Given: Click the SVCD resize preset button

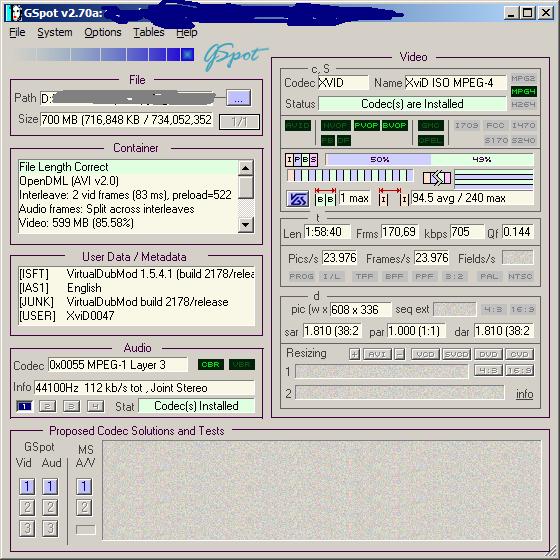Looking at the screenshot, I should pos(456,354).
